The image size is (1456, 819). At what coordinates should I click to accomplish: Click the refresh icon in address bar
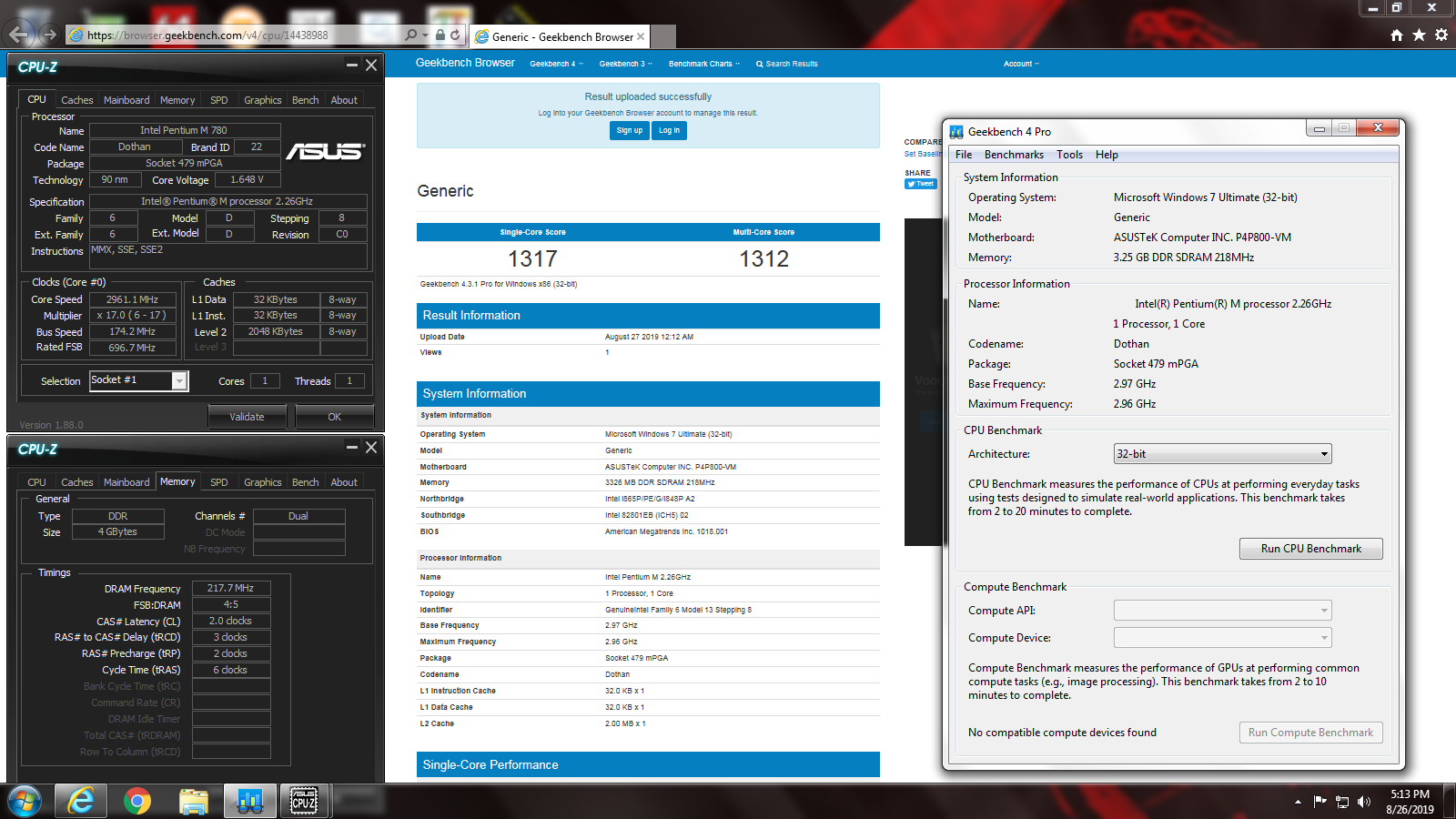[x=456, y=35]
